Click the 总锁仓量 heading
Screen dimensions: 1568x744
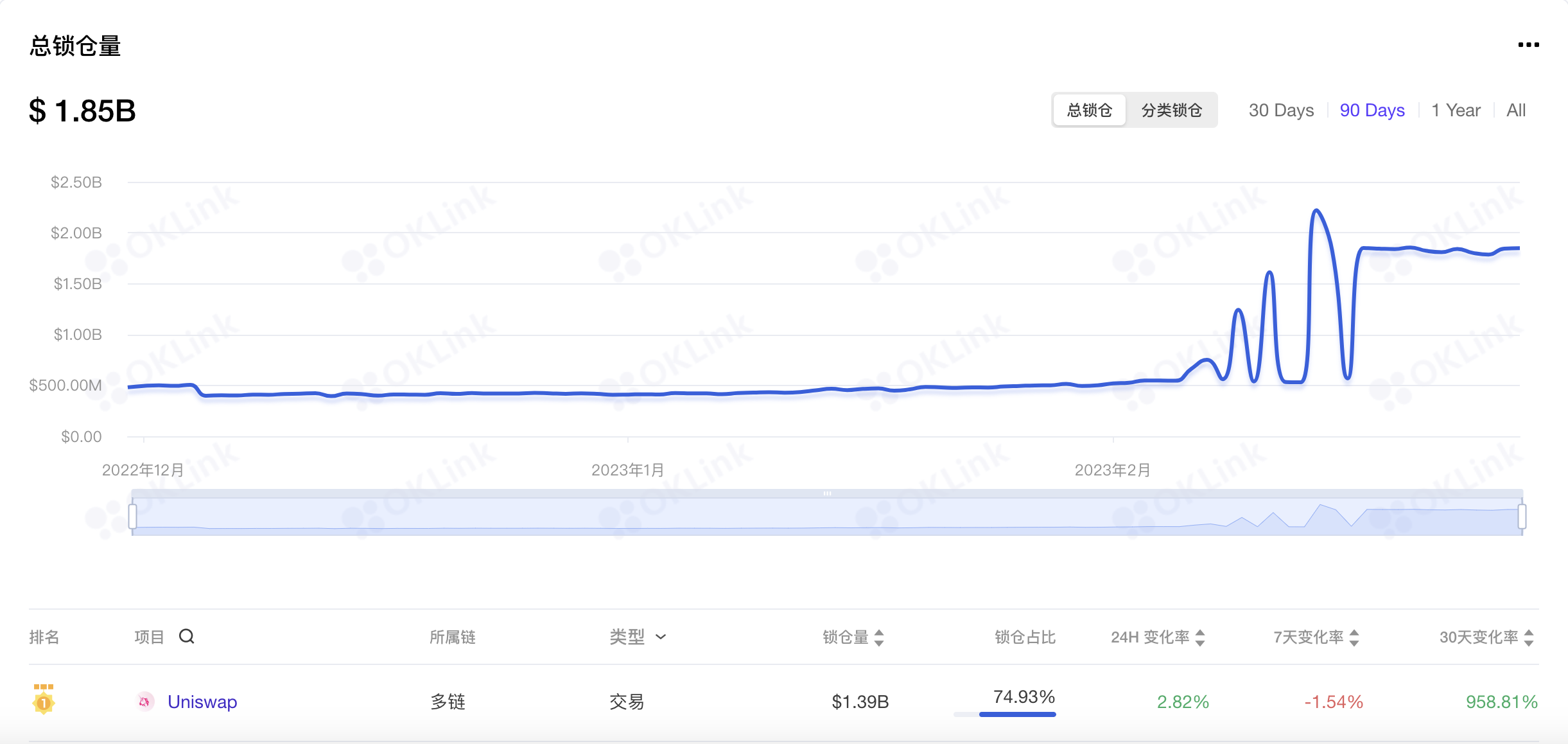tap(75, 46)
